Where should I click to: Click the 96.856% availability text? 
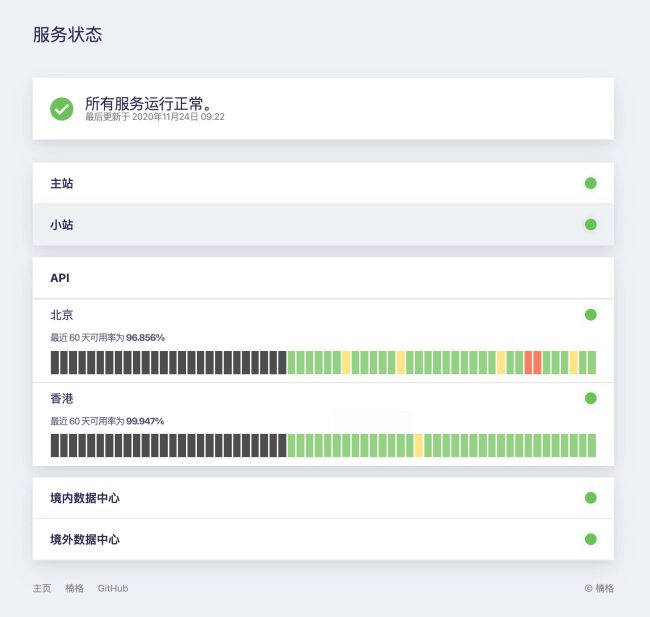coord(146,338)
